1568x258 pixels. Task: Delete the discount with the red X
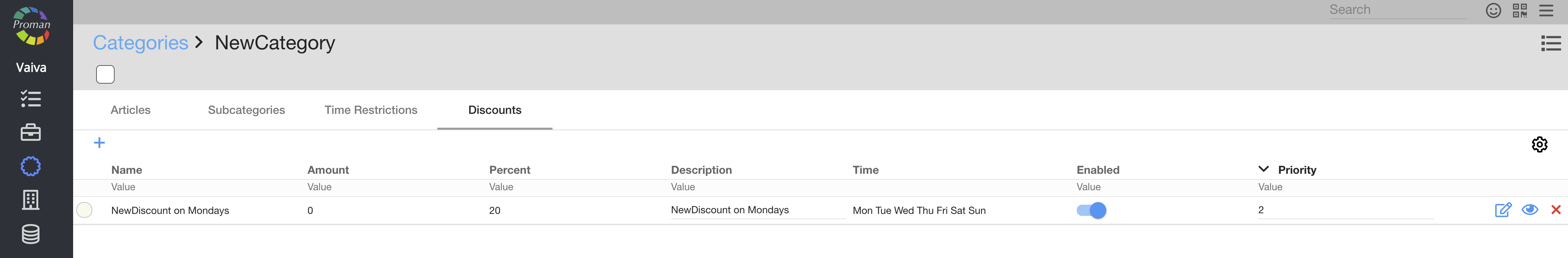[x=1555, y=210]
